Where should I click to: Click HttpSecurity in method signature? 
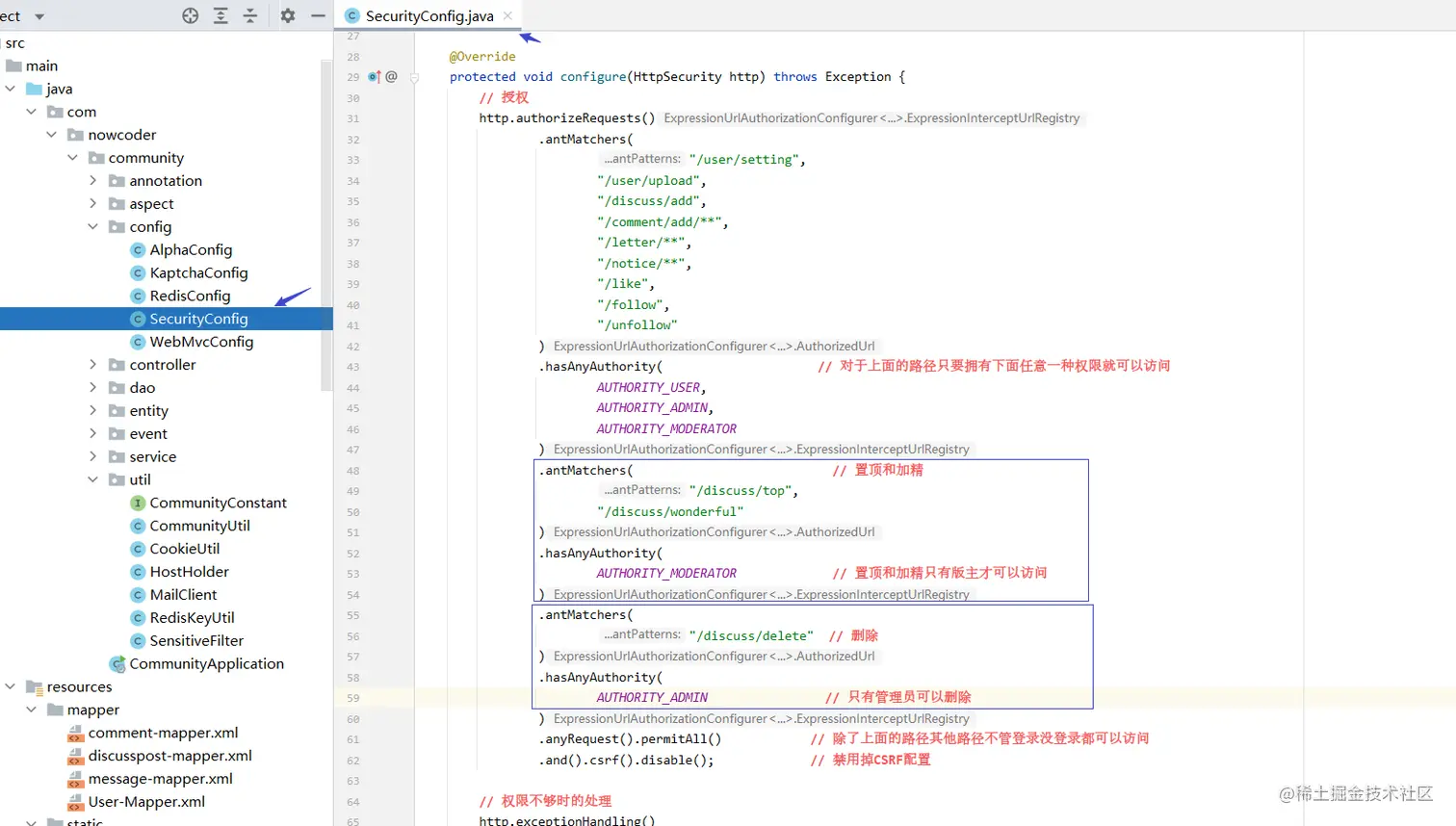[677, 77]
